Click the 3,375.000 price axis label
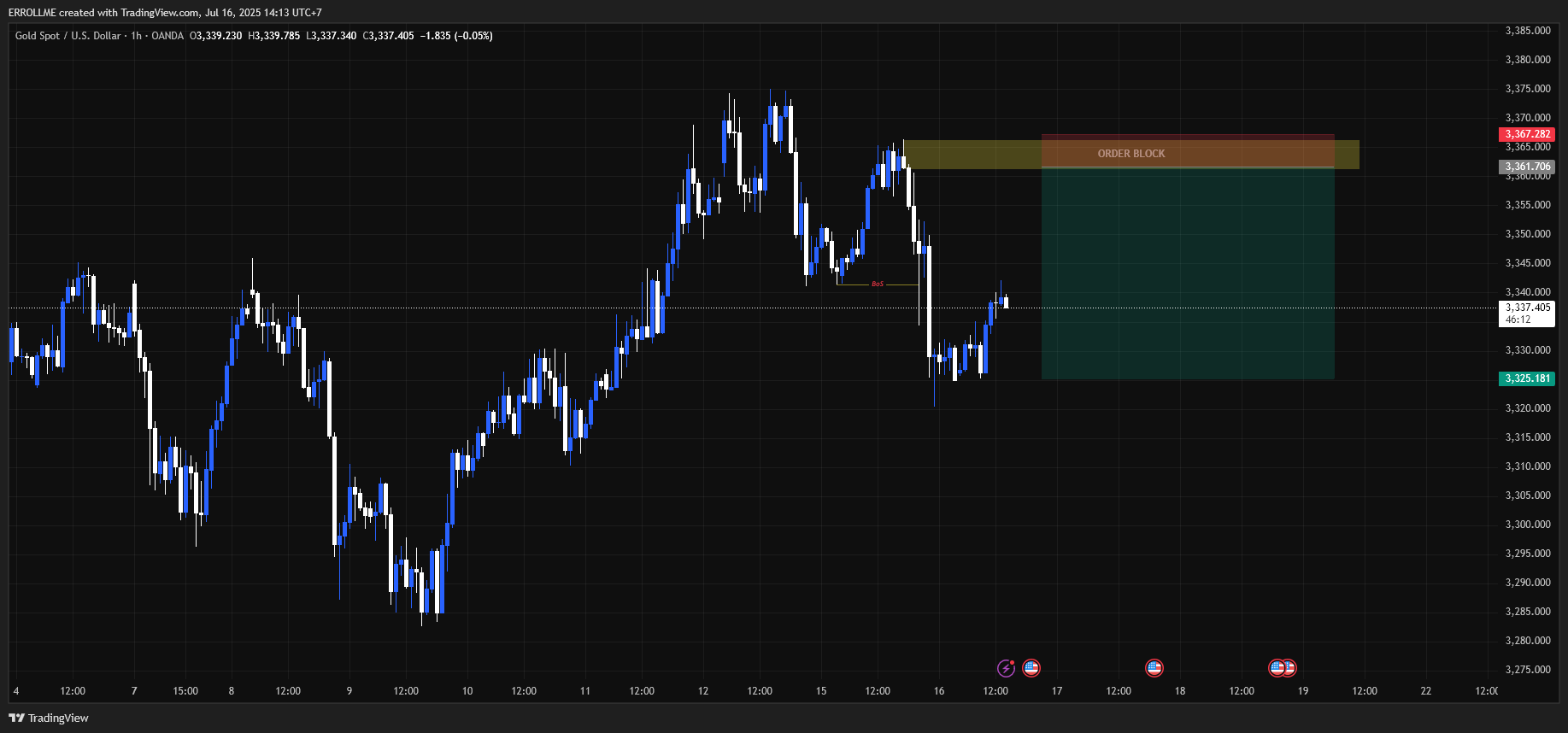Image resolution: width=1568 pixels, height=733 pixels. click(1528, 89)
